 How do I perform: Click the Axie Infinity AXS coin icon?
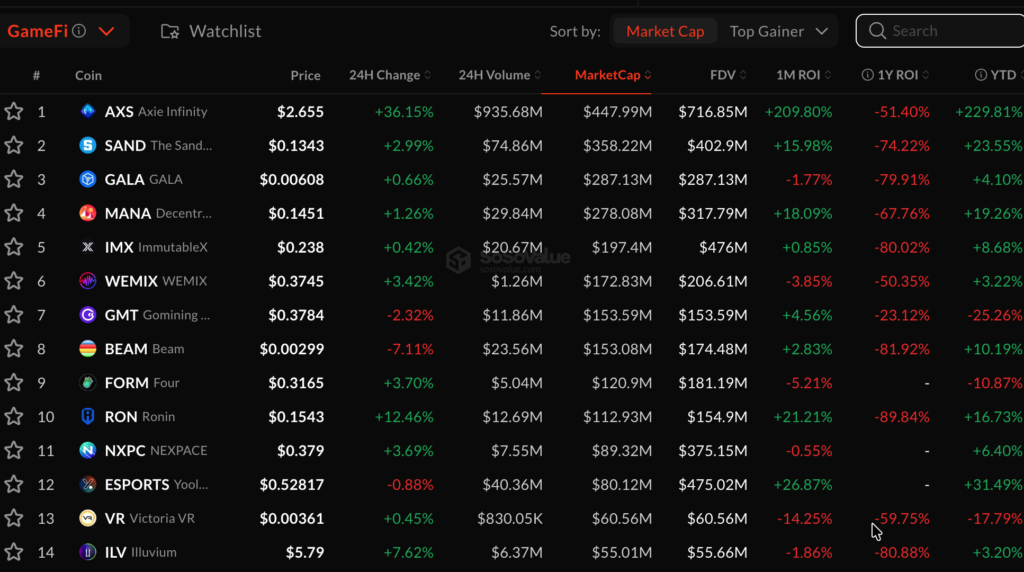click(88, 112)
